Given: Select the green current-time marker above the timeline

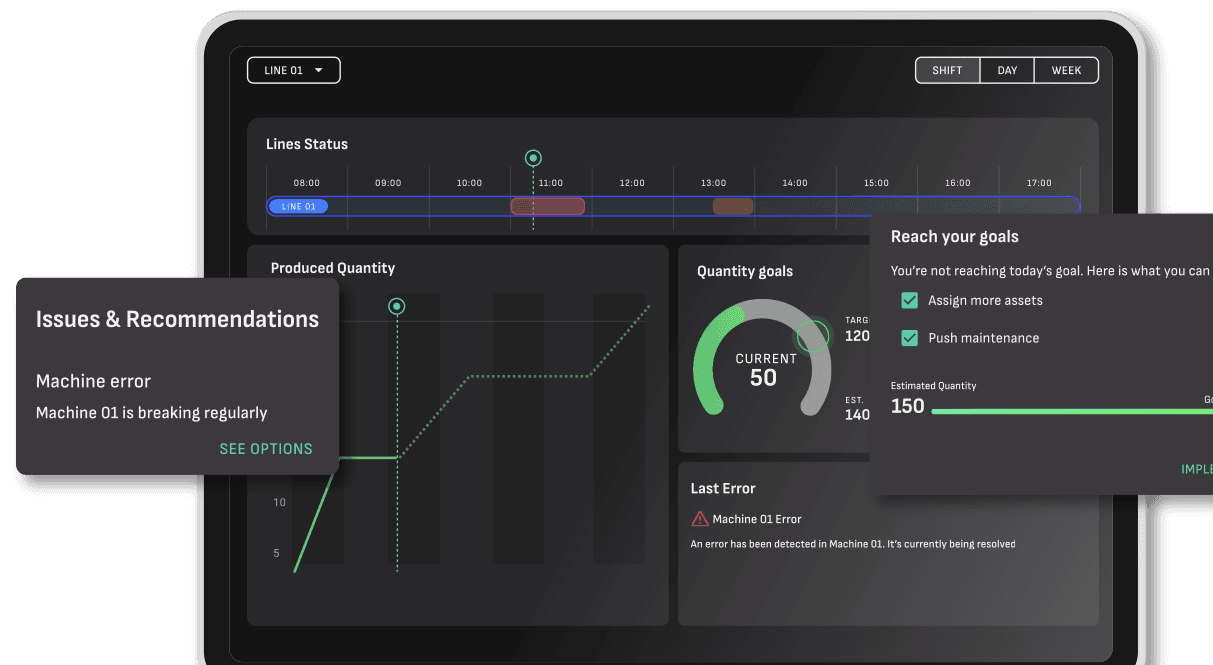Looking at the screenshot, I should [533, 157].
